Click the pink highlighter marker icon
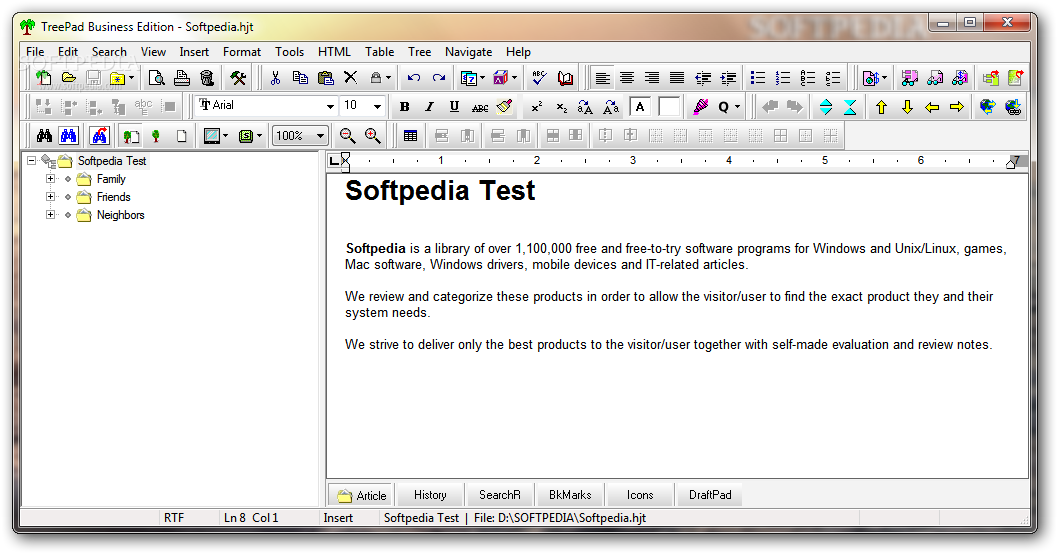 pyautogui.click(x=700, y=107)
